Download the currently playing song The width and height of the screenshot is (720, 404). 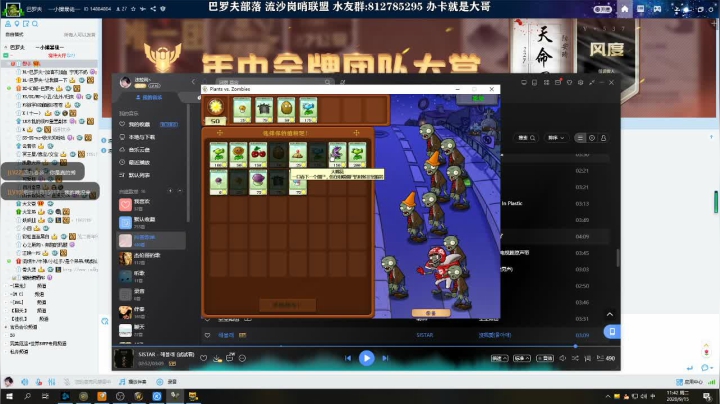[217, 358]
